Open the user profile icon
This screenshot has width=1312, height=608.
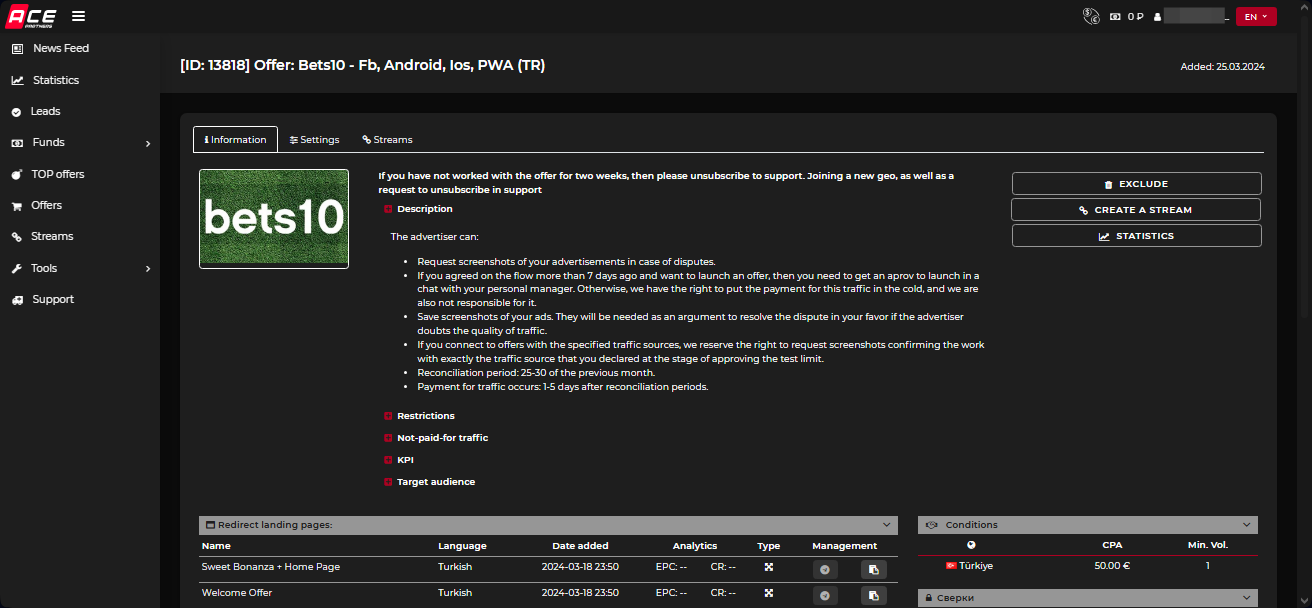(x=1157, y=17)
